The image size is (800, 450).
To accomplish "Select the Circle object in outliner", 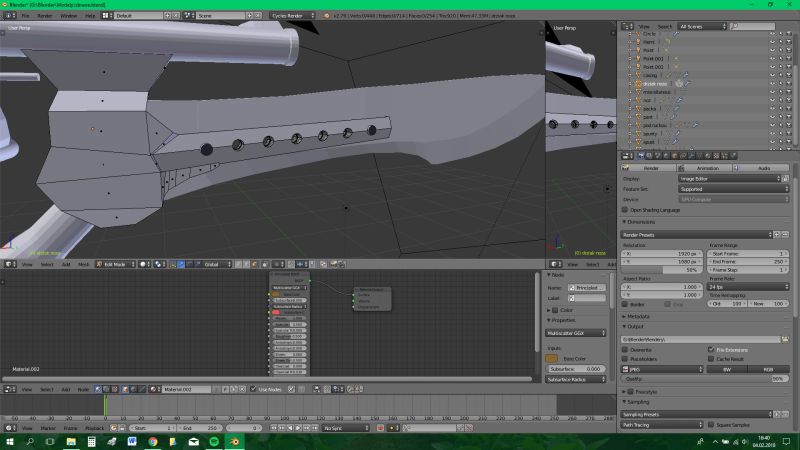I will (x=649, y=34).
